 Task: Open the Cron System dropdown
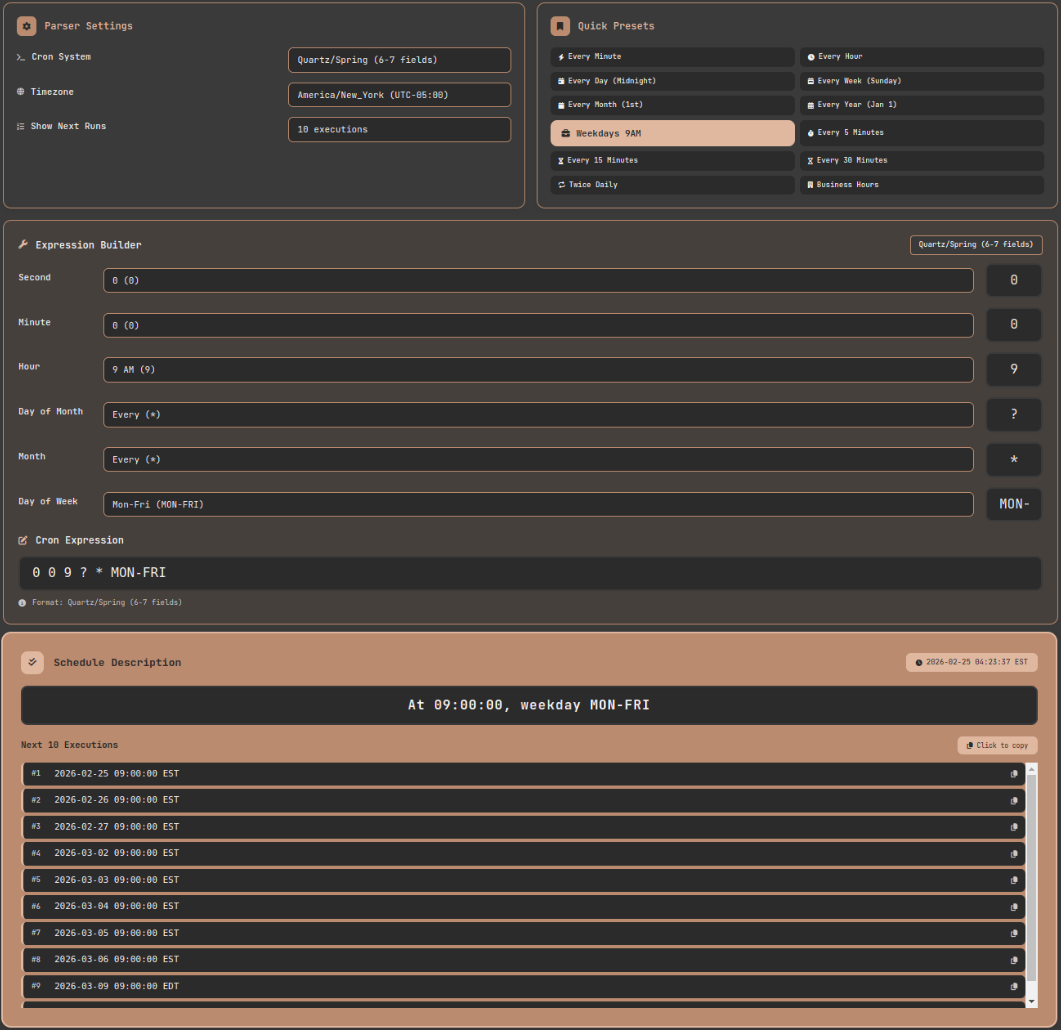click(x=399, y=59)
